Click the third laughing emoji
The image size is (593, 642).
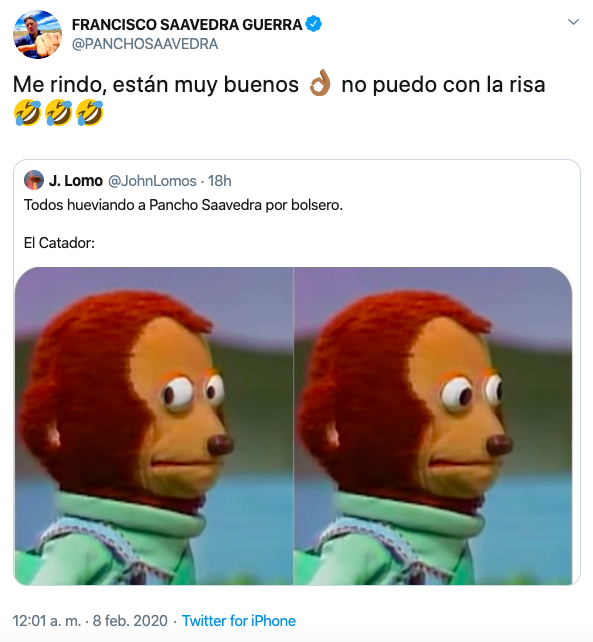tap(89, 113)
